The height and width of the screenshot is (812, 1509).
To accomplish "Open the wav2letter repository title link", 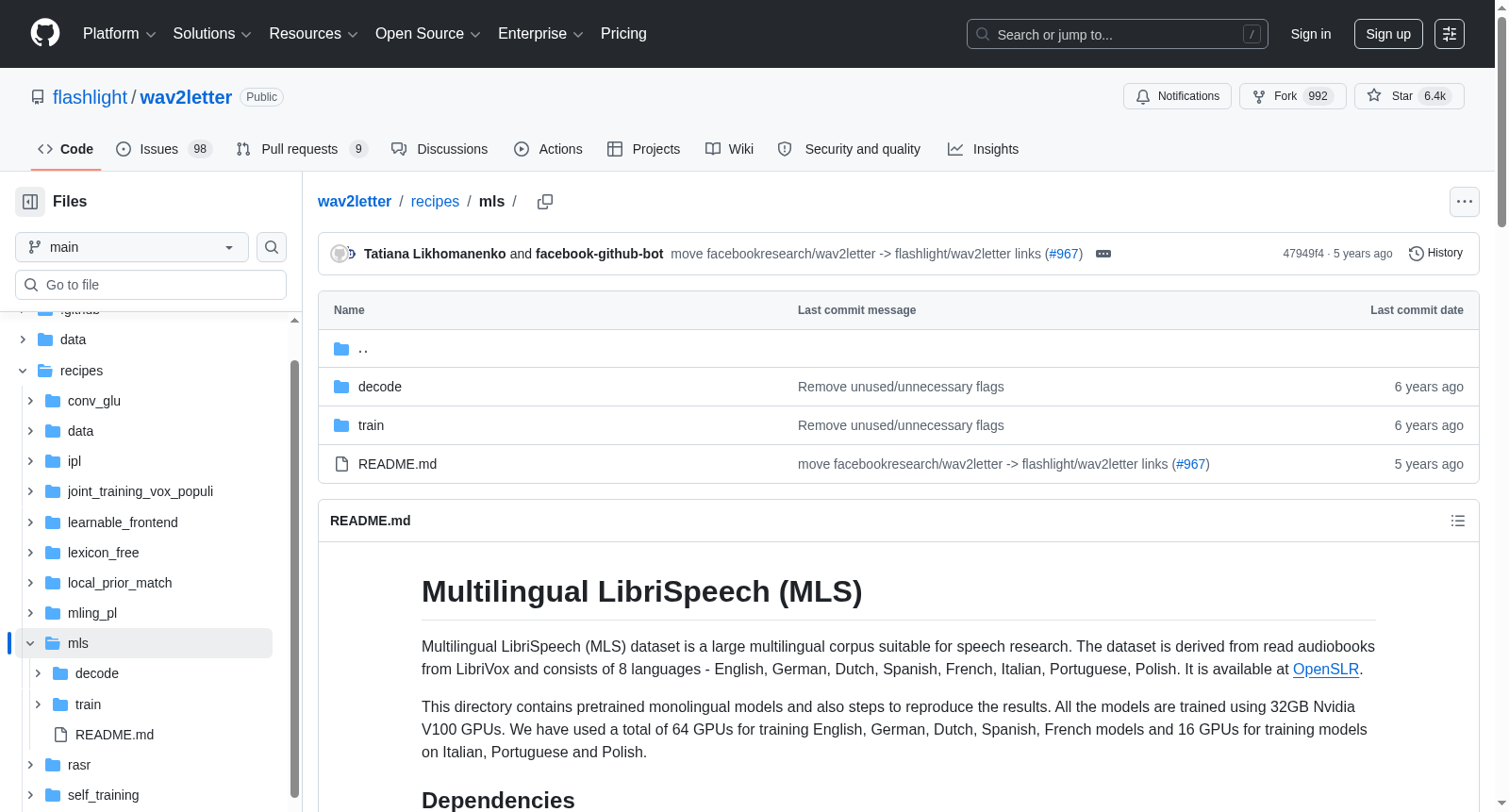I will click(x=186, y=97).
